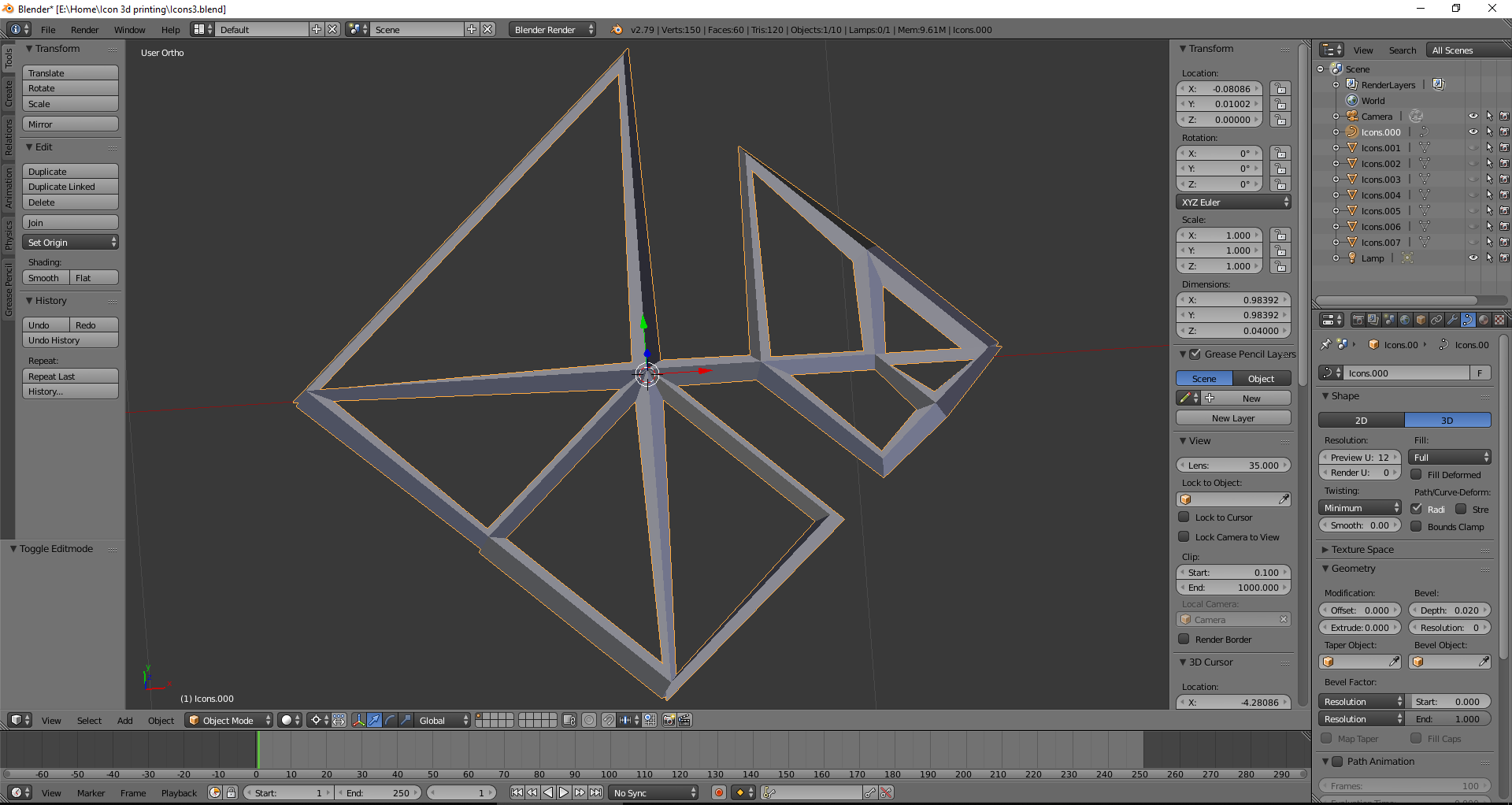Open the No Sync dropdown in timeline
This screenshot has height=805, width=1512.
[x=654, y=792]
